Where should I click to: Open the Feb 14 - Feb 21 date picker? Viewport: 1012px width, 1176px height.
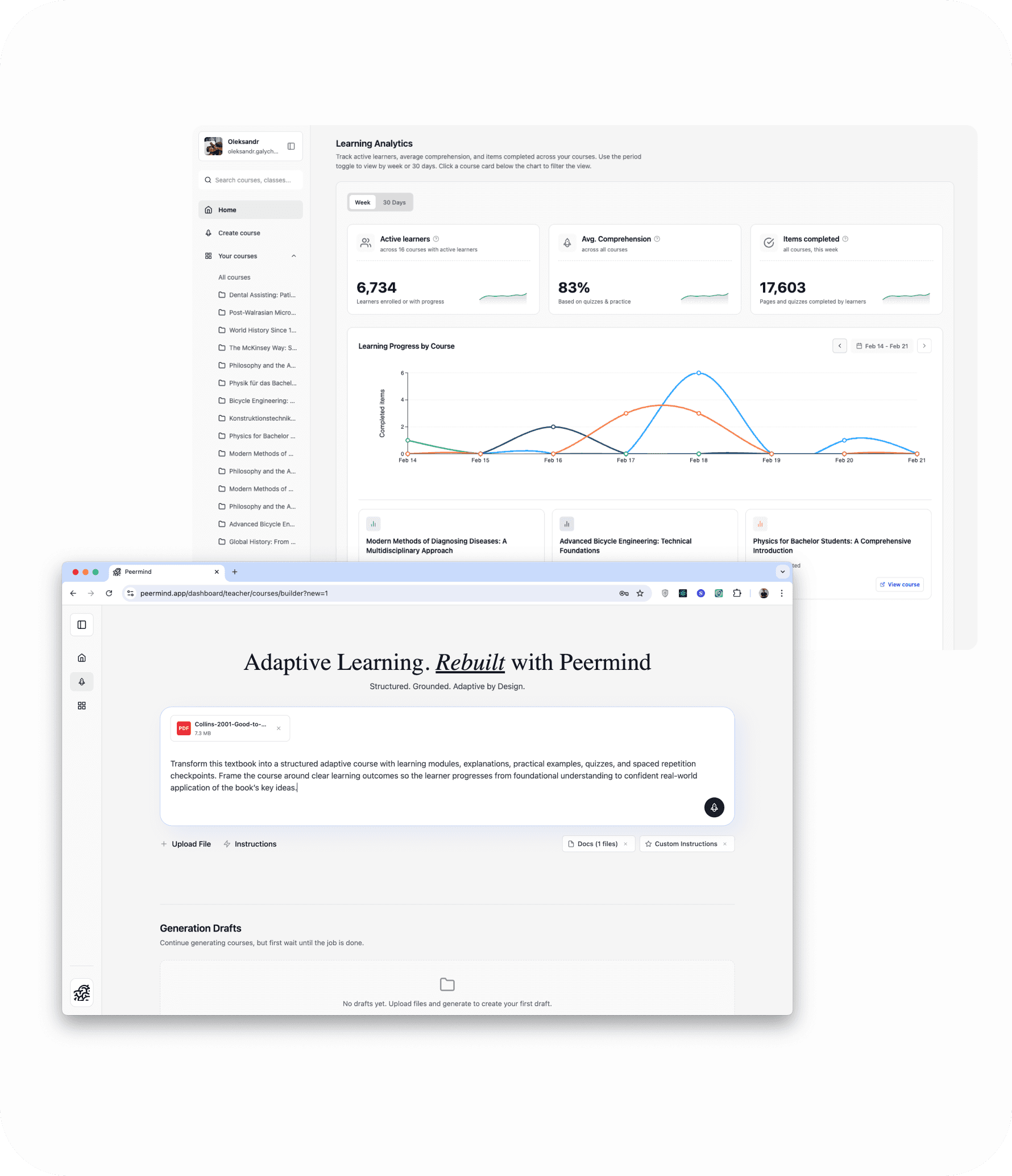pos(882,346)
